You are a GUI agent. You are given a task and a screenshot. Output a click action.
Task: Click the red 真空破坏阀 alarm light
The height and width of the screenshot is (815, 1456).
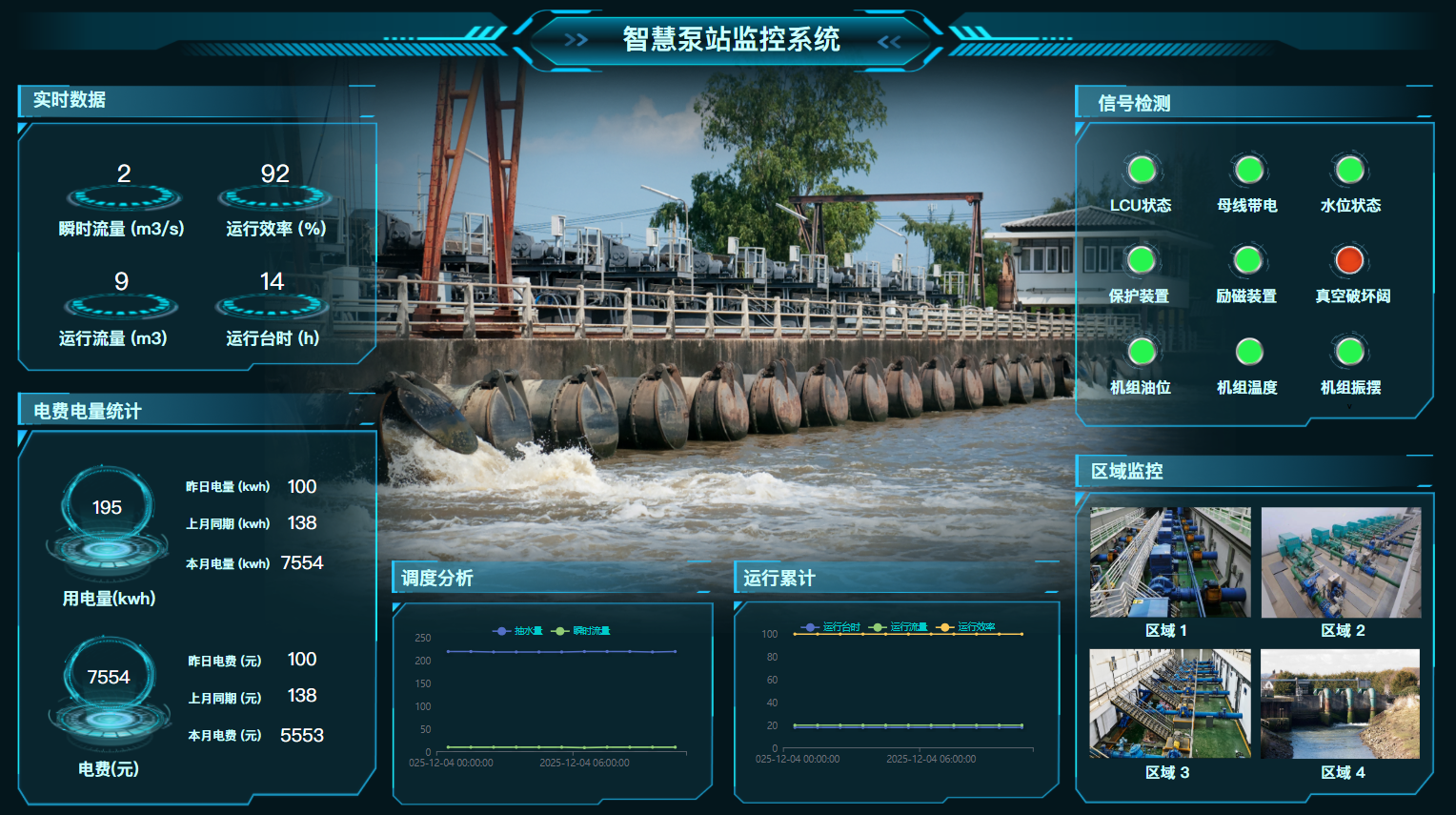(1349, 260)
